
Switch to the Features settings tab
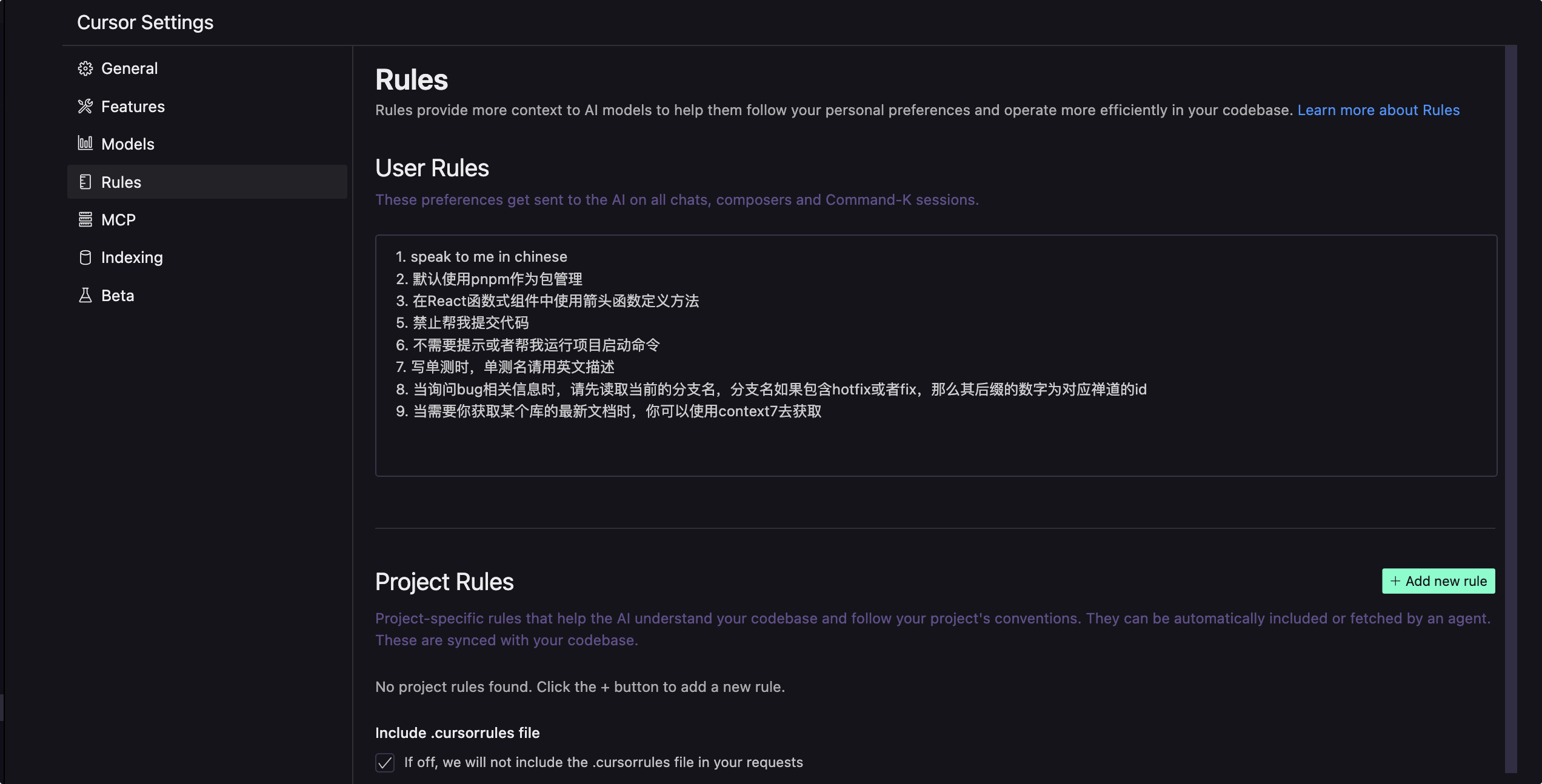tap(133, 107)
